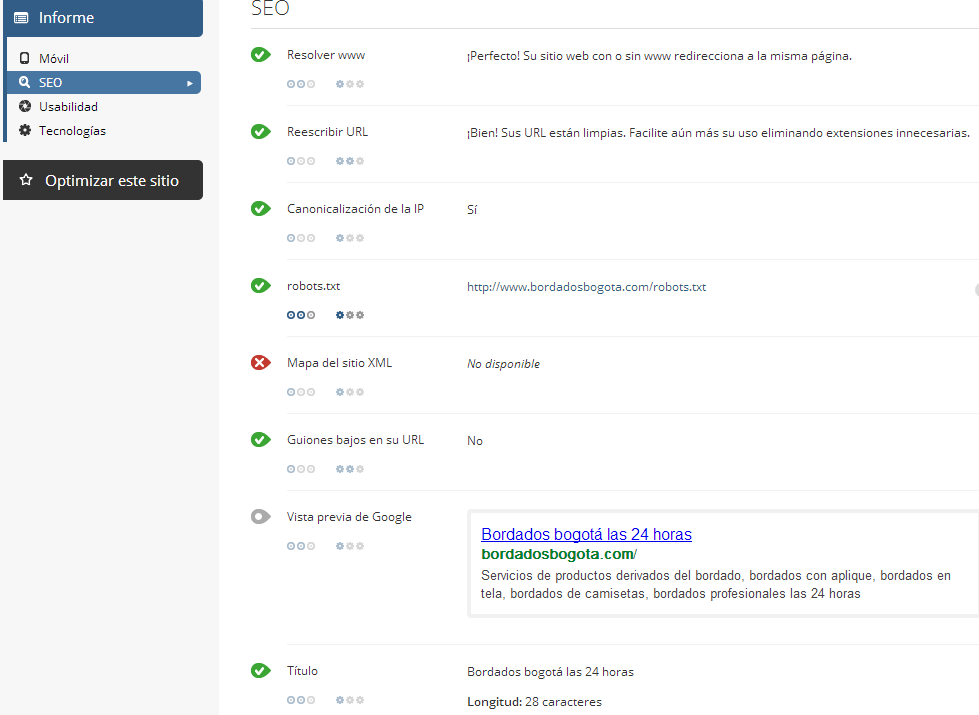Click impact circles under Mapa del sitio XML

point(301,392)
